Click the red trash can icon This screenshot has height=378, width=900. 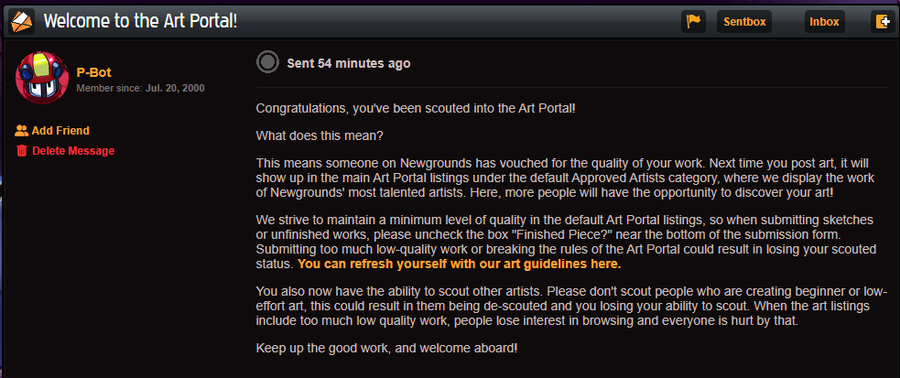[x=22, y=151]
